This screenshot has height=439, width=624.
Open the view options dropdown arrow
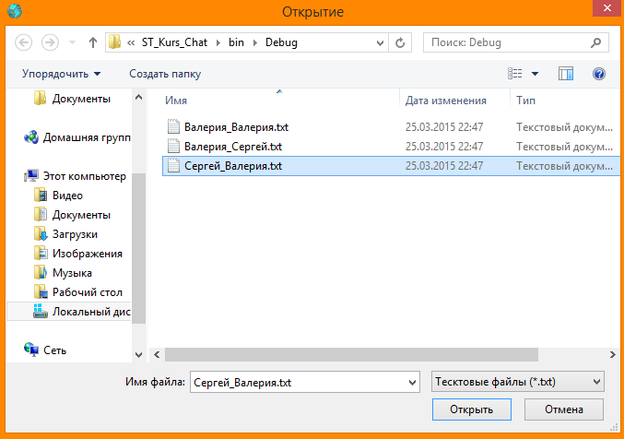tap(535, 74)
